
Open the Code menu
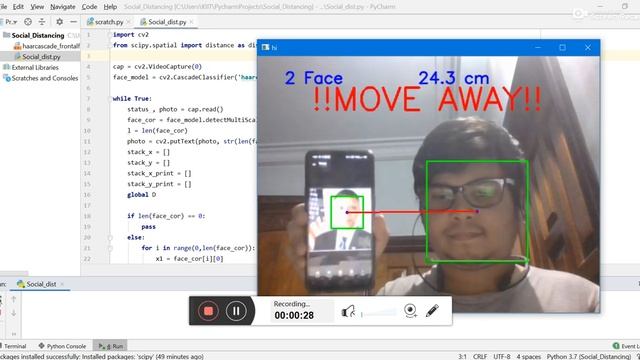(x=89, y=7)
